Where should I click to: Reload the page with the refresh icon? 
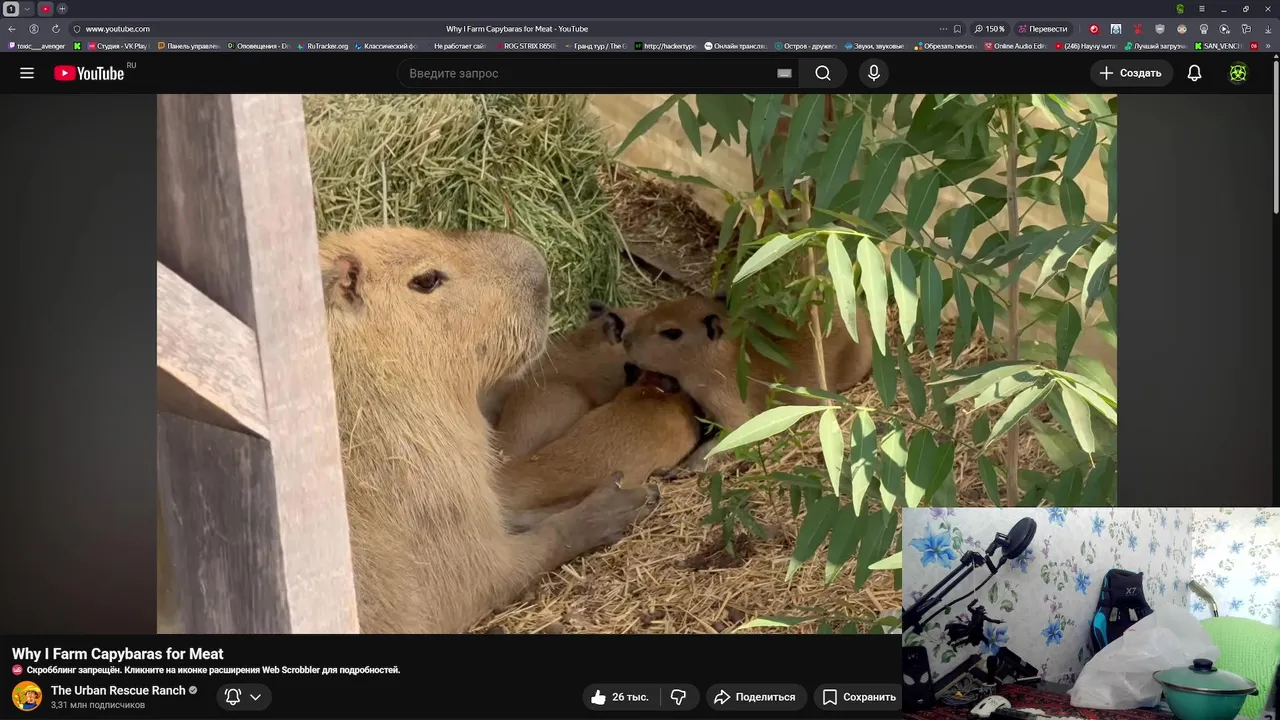point(56,29)
